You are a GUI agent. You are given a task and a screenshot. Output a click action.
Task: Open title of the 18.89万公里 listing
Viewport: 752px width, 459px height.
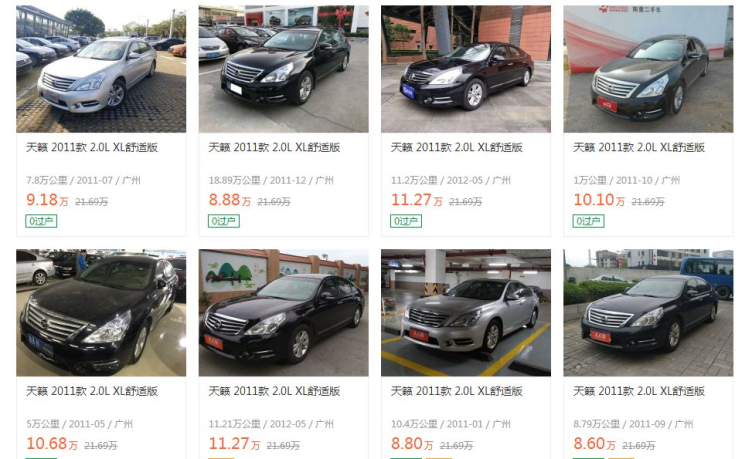click(274, 147)
